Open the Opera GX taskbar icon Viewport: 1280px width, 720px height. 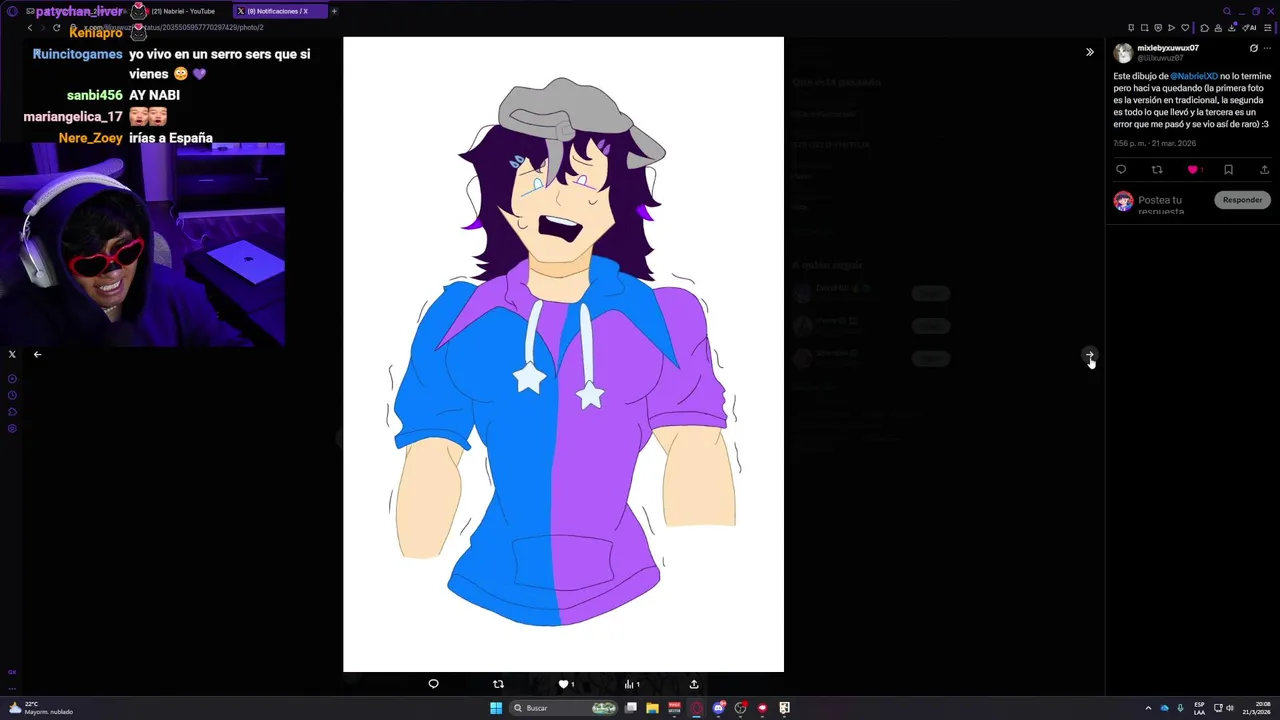[696, 708]
